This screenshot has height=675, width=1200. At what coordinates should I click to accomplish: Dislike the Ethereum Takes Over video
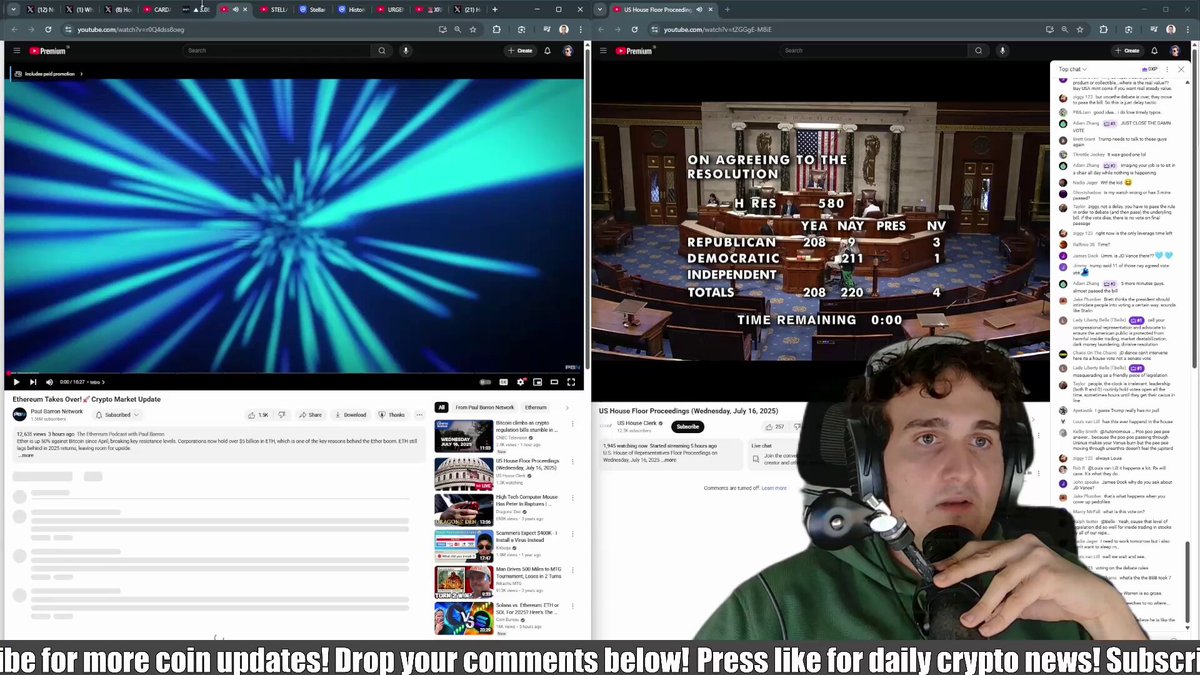pyautogui.click(x=281, y=414)
